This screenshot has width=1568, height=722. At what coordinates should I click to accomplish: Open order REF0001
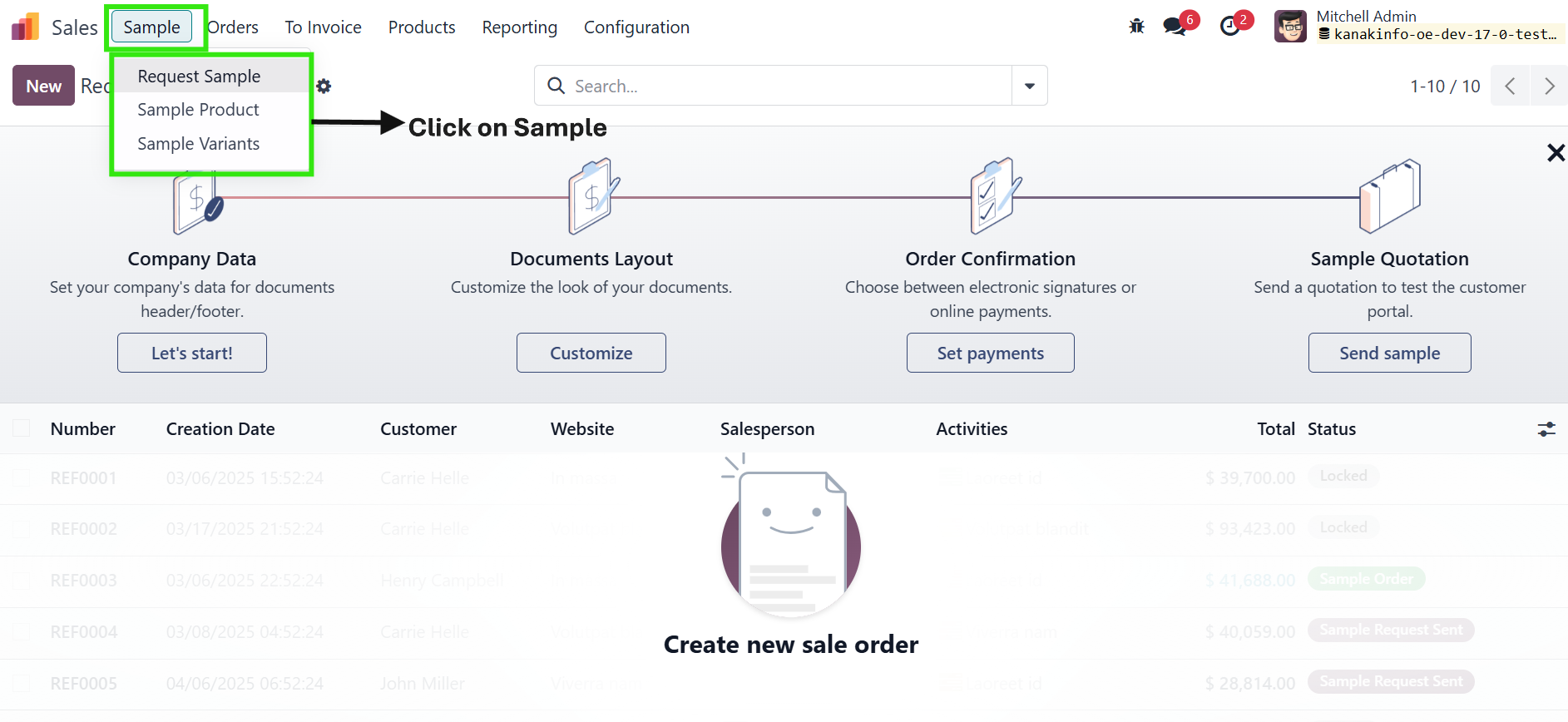[x=83, y=478]
